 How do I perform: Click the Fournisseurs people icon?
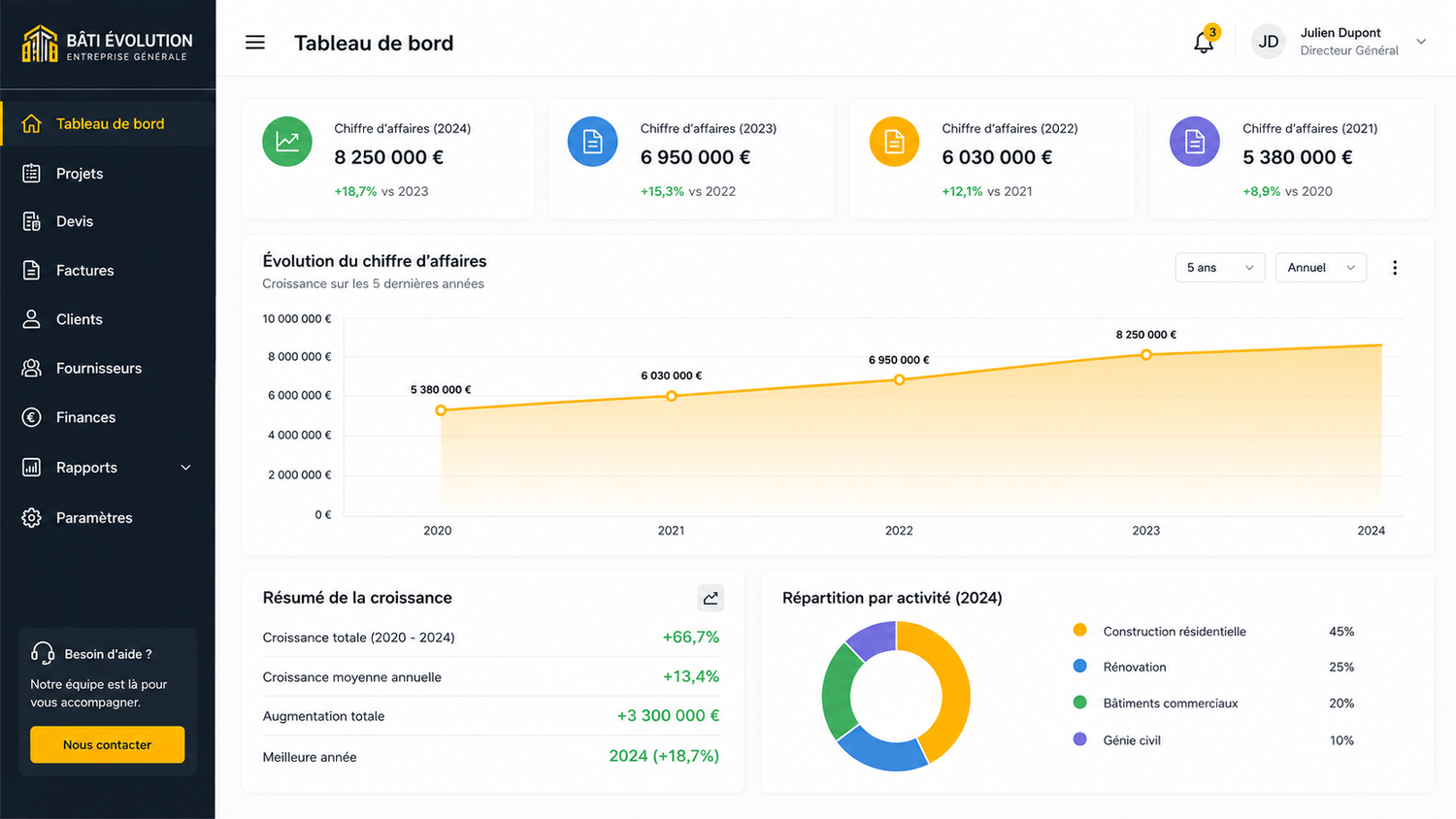pos(32,368)
